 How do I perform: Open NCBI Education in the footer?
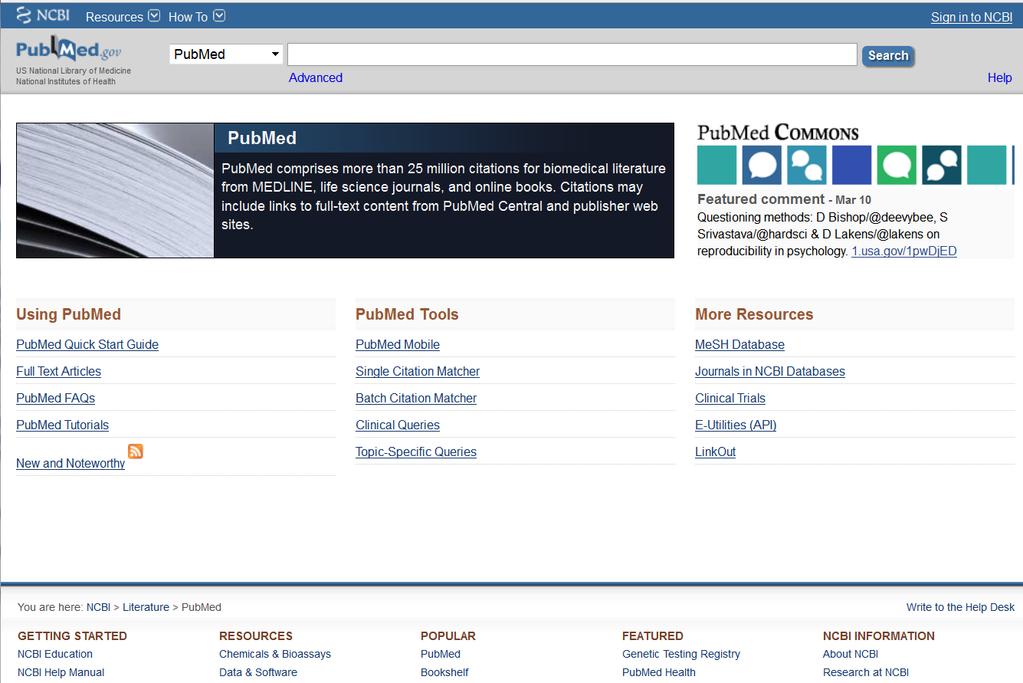[55, 654]
